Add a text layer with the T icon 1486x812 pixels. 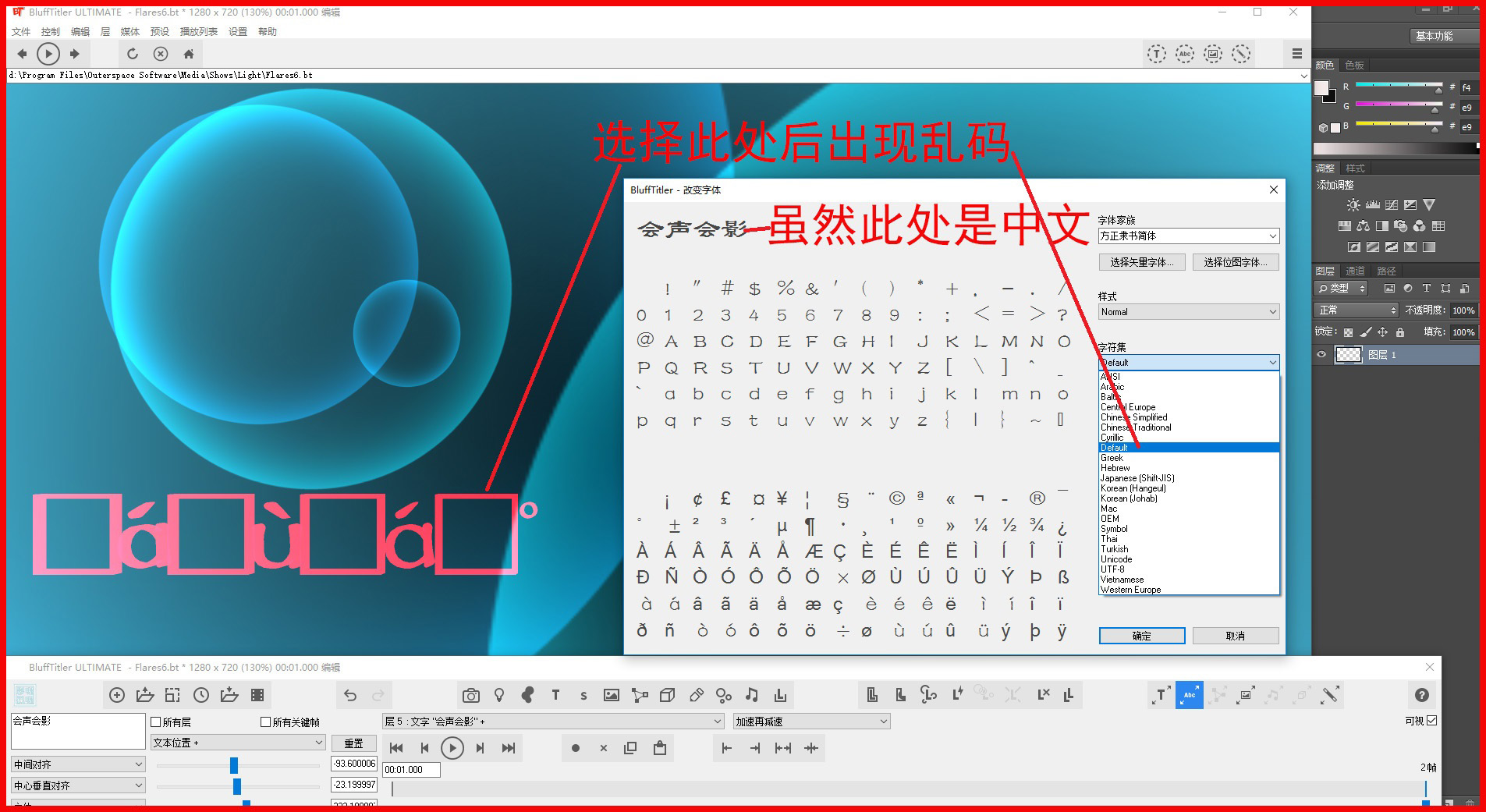click(555, 695)
